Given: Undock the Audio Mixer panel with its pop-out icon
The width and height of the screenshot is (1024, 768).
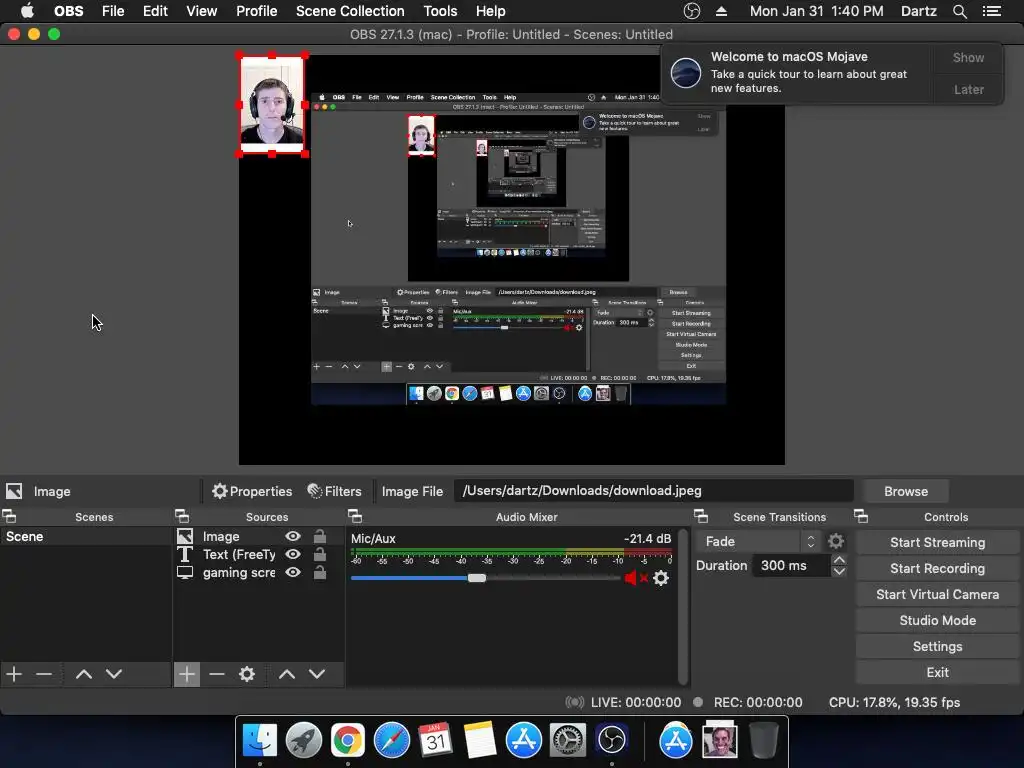Looking at the screenshot, I should (355, 517).
